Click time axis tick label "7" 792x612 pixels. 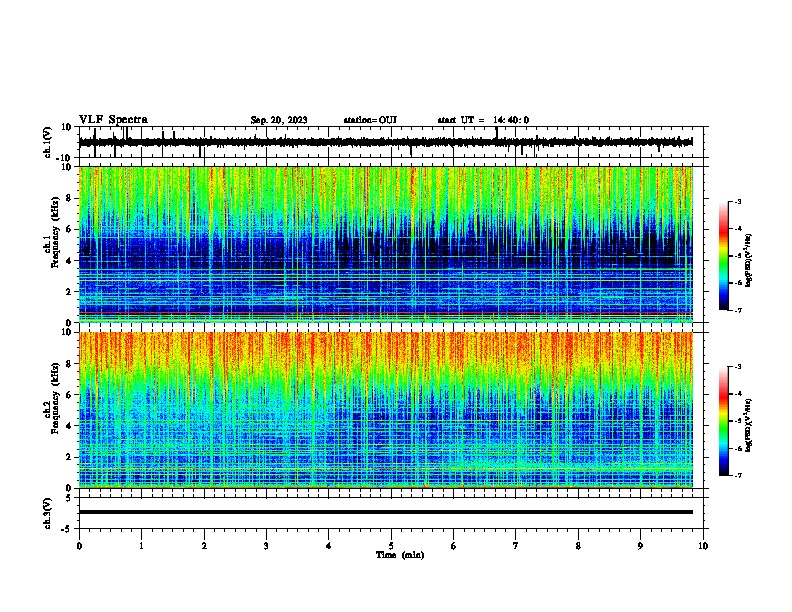point(516,546)
